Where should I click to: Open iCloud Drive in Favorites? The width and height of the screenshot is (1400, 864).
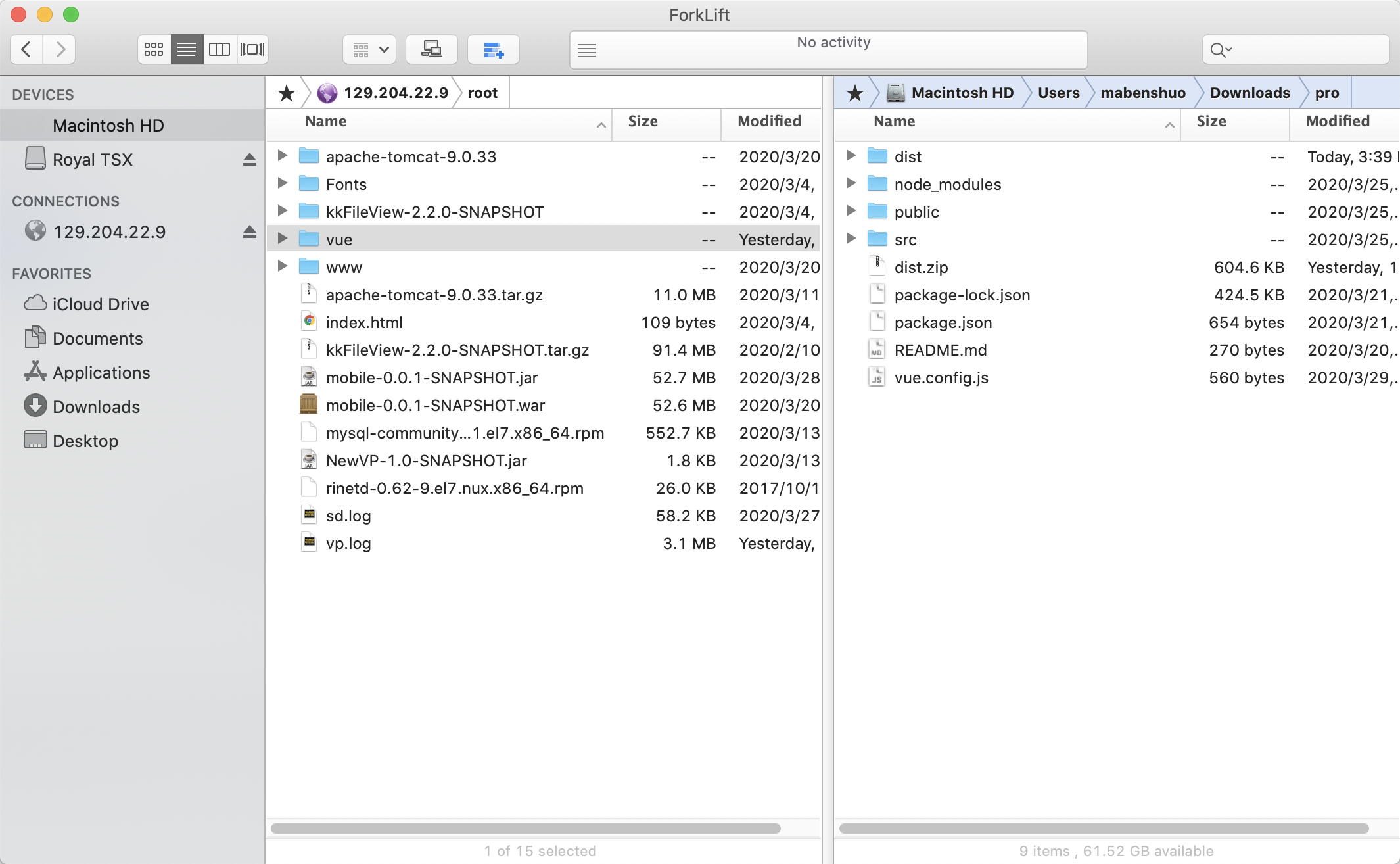click(100, 304)
